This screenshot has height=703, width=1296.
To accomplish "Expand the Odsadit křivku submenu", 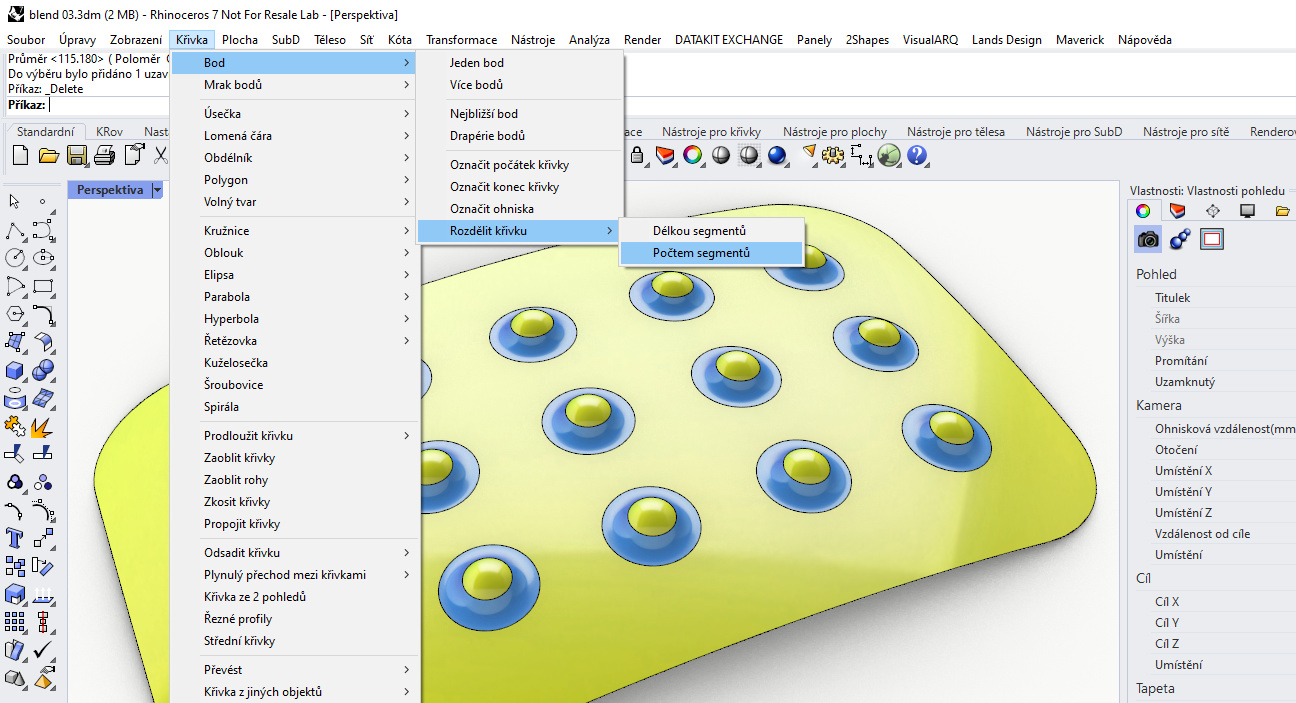I will click(295, 553).
